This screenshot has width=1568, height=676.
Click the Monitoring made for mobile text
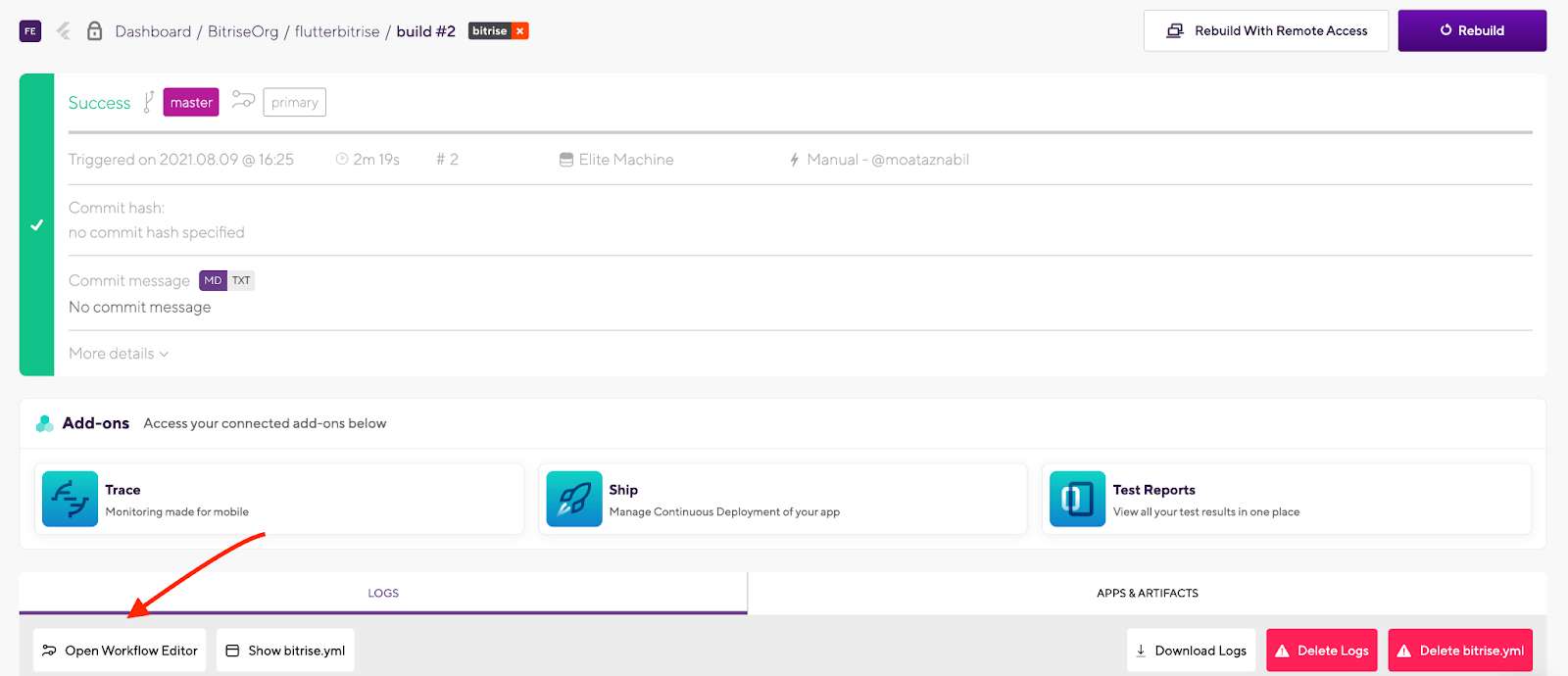coord(177,512)
